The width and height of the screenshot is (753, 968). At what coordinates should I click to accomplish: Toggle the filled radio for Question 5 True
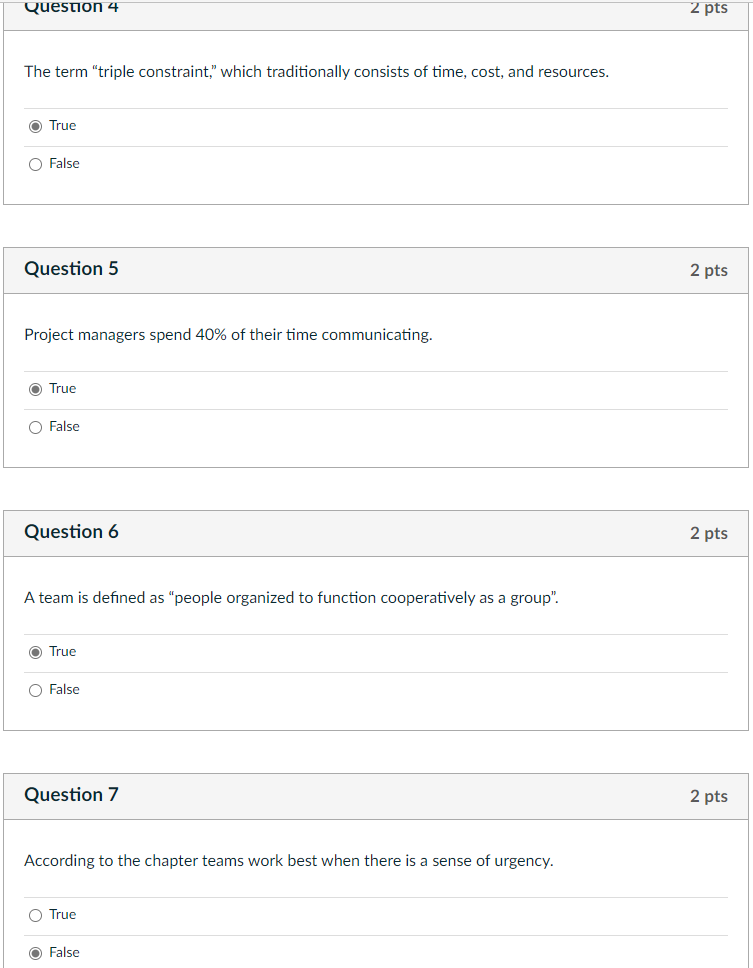point(35,388)
